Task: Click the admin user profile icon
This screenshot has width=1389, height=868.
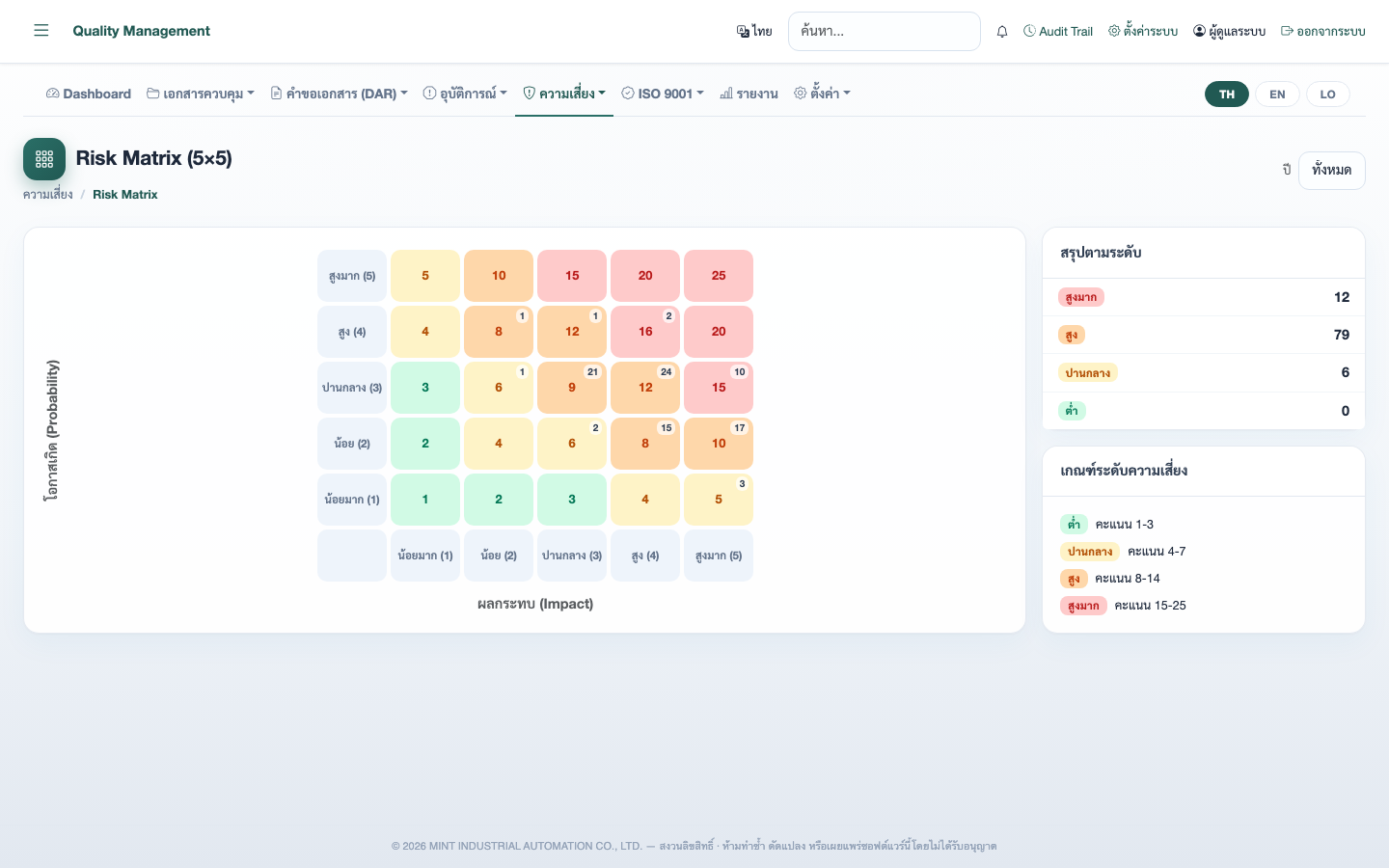Action: [1199, 31]
